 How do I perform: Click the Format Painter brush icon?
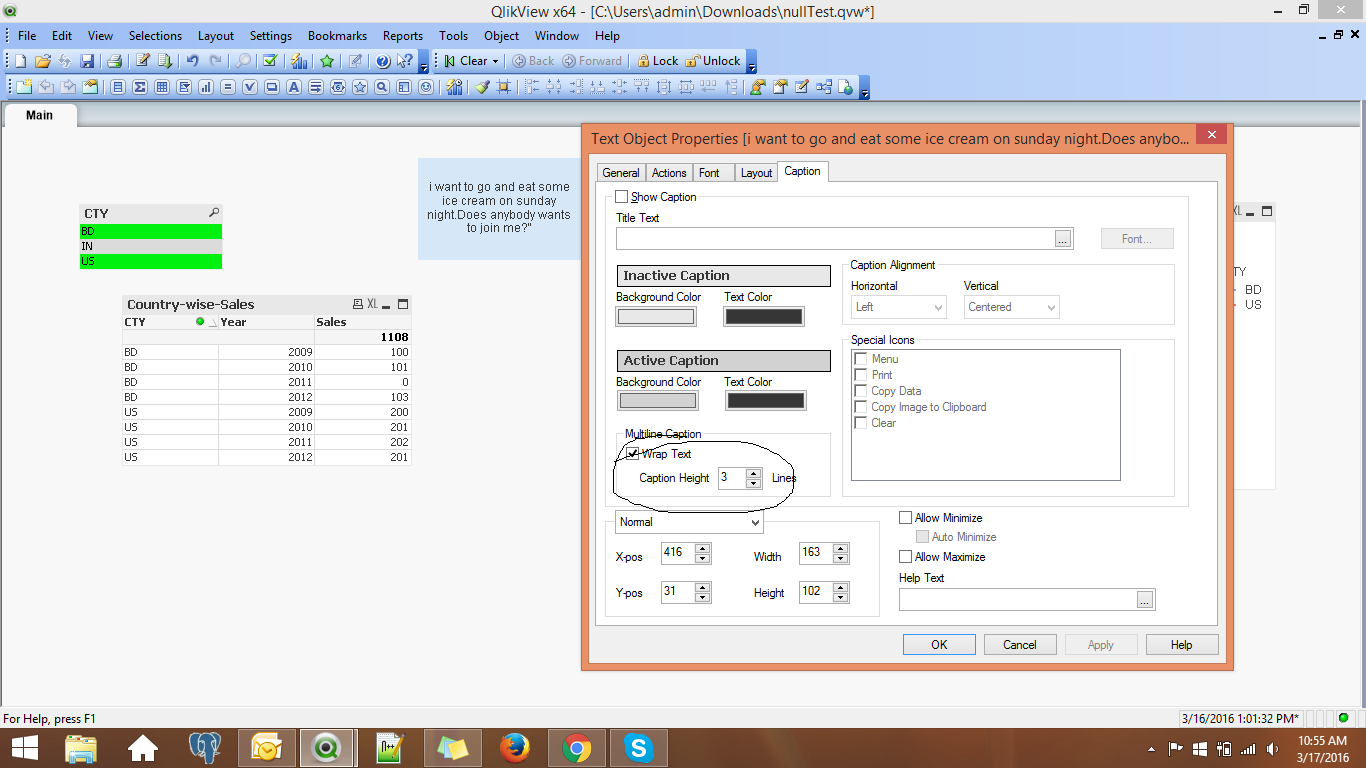tap(481, 87)
